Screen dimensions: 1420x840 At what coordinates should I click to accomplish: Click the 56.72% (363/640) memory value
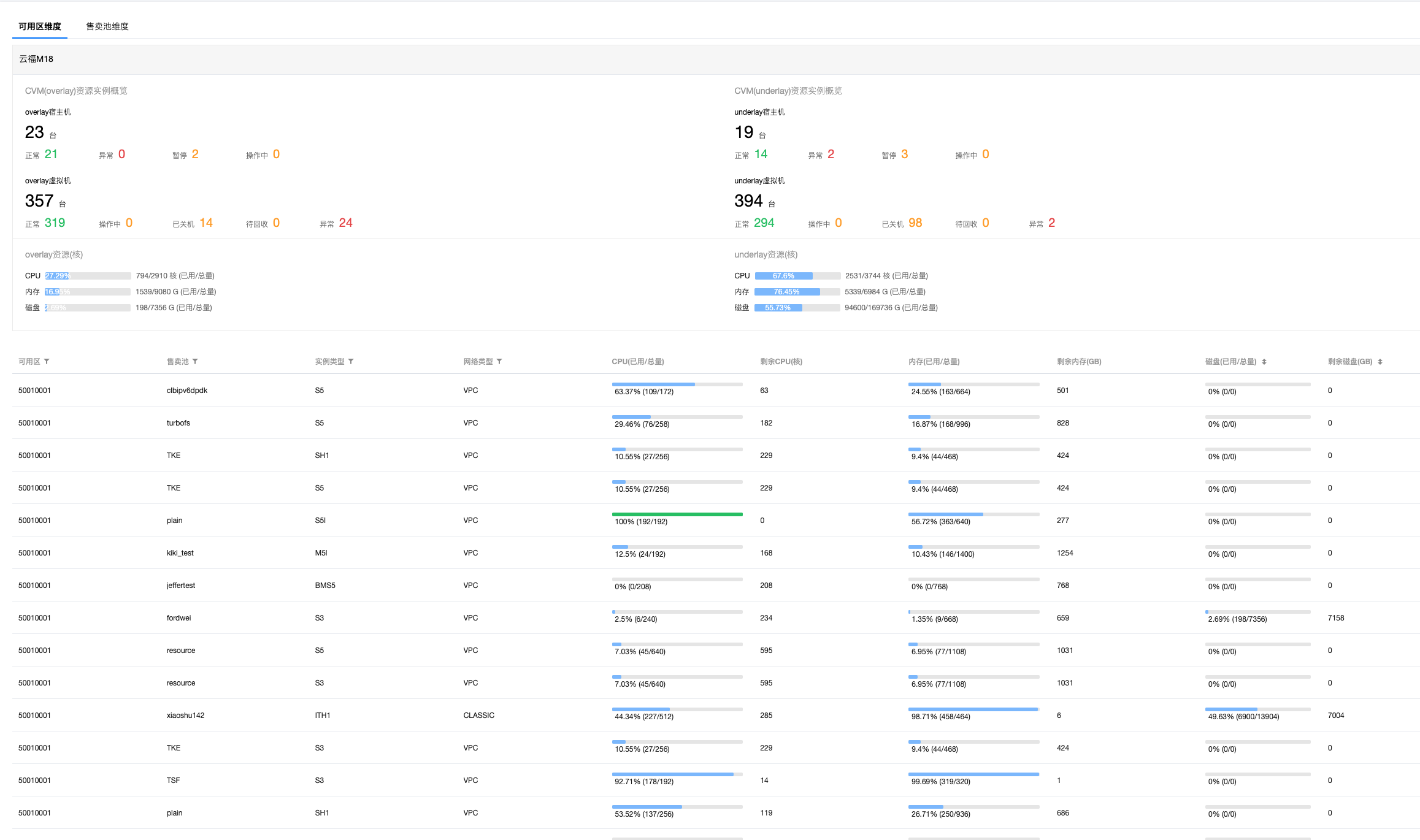point(941,522)
